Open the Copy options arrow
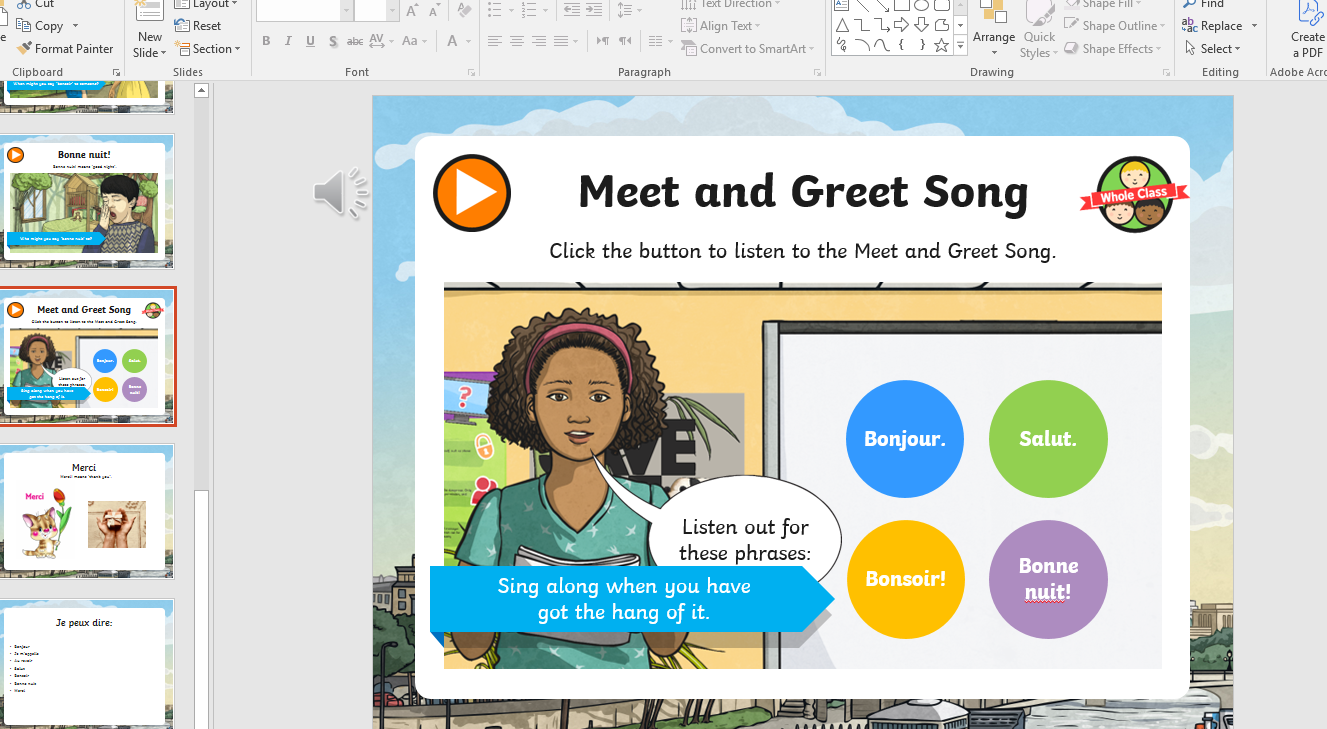Image resolution: width=1327 pixels, height=729 pixels. tap(74, 27)
